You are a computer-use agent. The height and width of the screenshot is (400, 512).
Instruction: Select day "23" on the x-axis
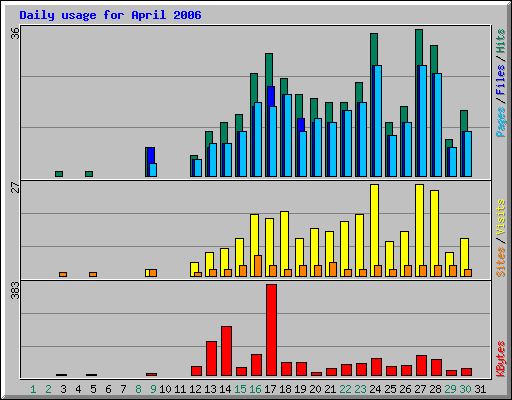click(x=360, y=389)
